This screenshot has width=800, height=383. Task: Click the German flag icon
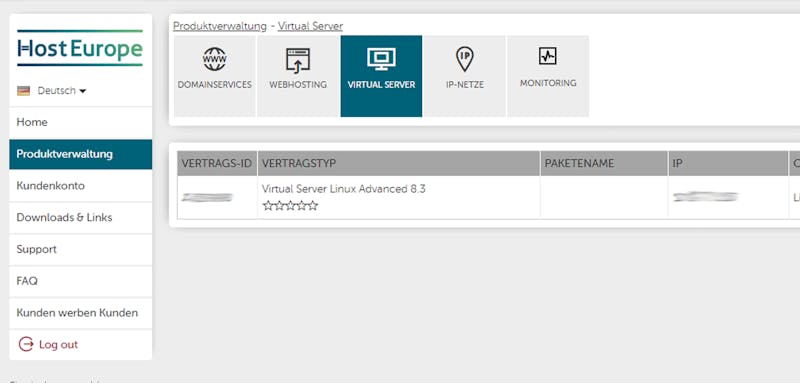(x=23, y=91)
